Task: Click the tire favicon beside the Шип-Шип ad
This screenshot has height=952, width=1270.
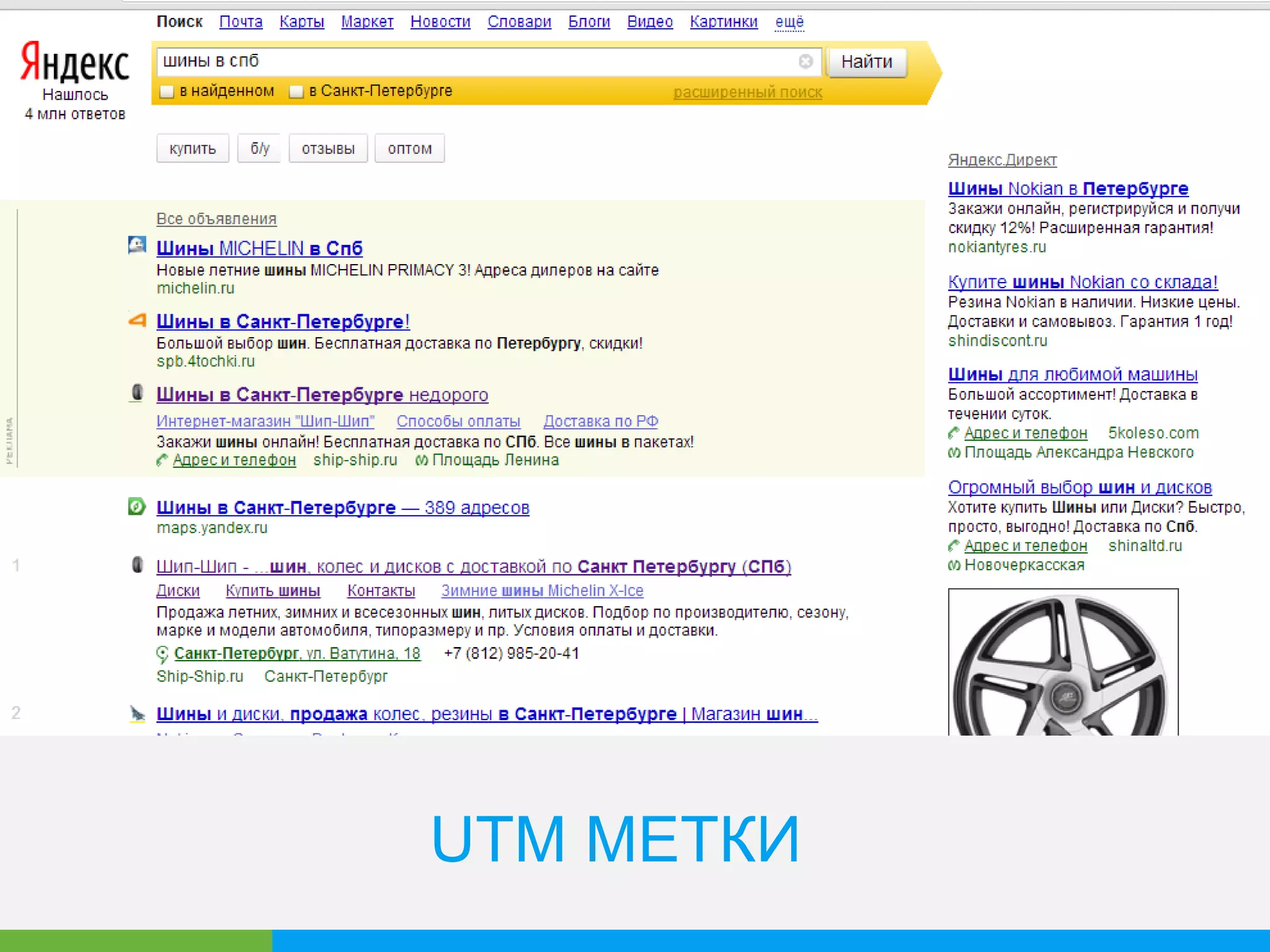Action: tap(137, 393)
